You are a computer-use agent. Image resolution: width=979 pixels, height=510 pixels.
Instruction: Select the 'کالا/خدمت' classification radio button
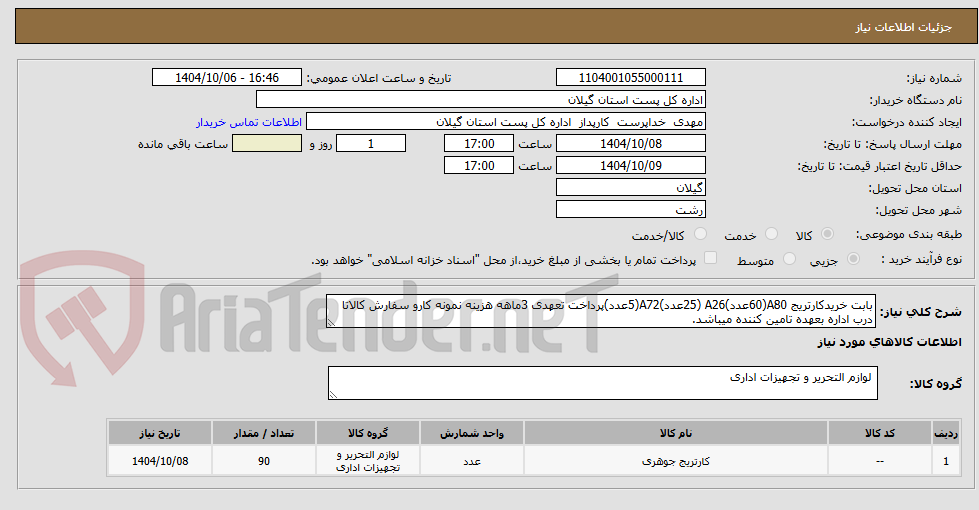coord(701,234)
